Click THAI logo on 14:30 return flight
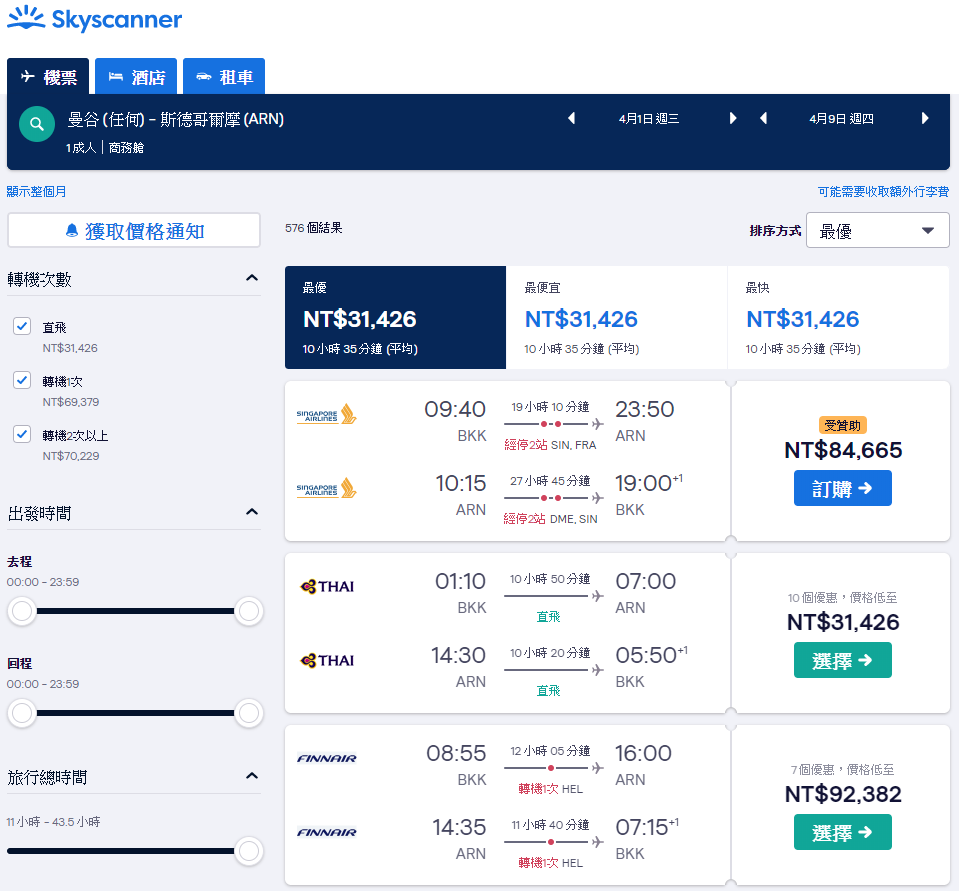 pyautogui.click(x=327, y=661)
